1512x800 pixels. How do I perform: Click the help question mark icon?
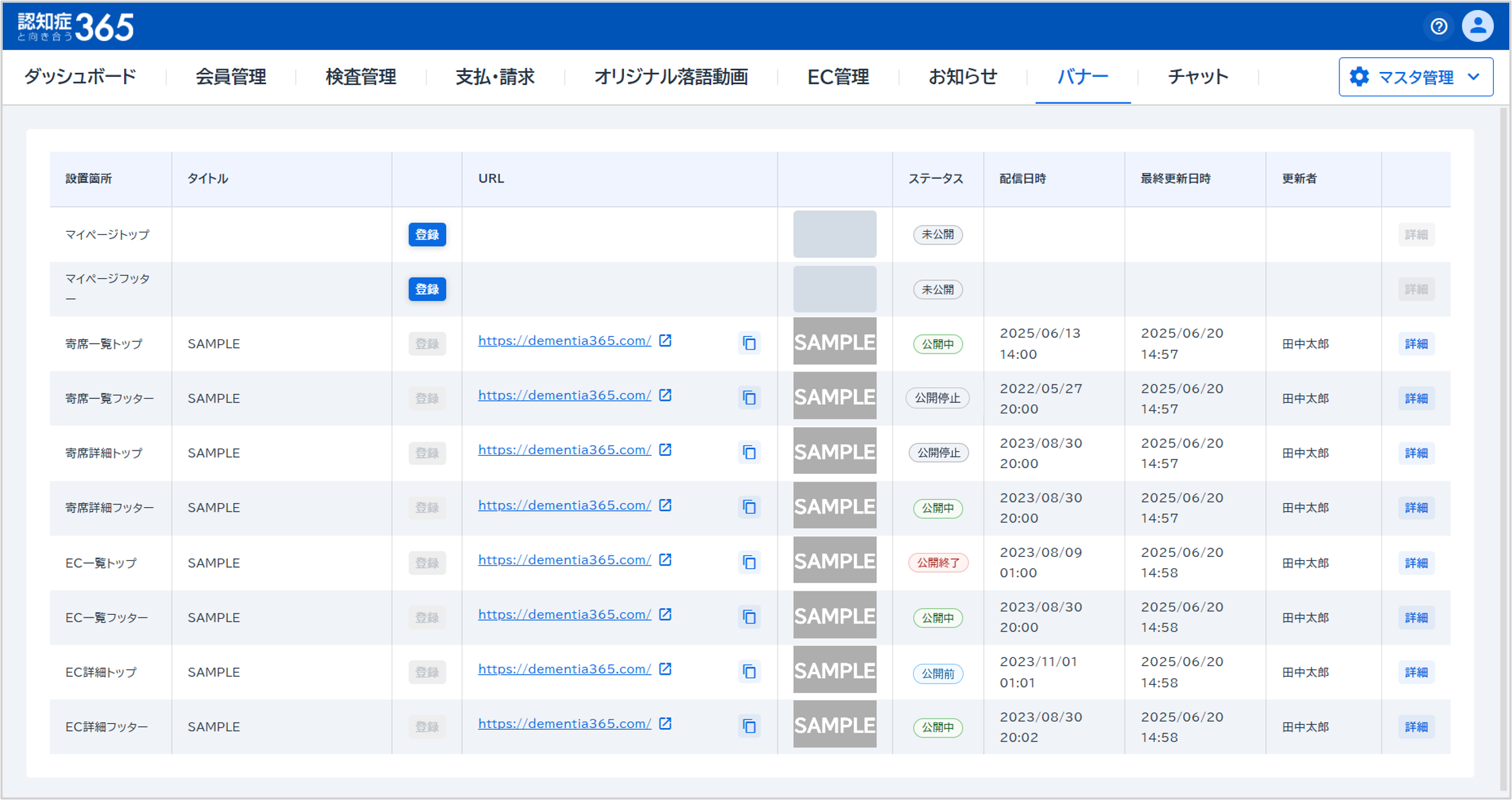[x=1439, y=26]
